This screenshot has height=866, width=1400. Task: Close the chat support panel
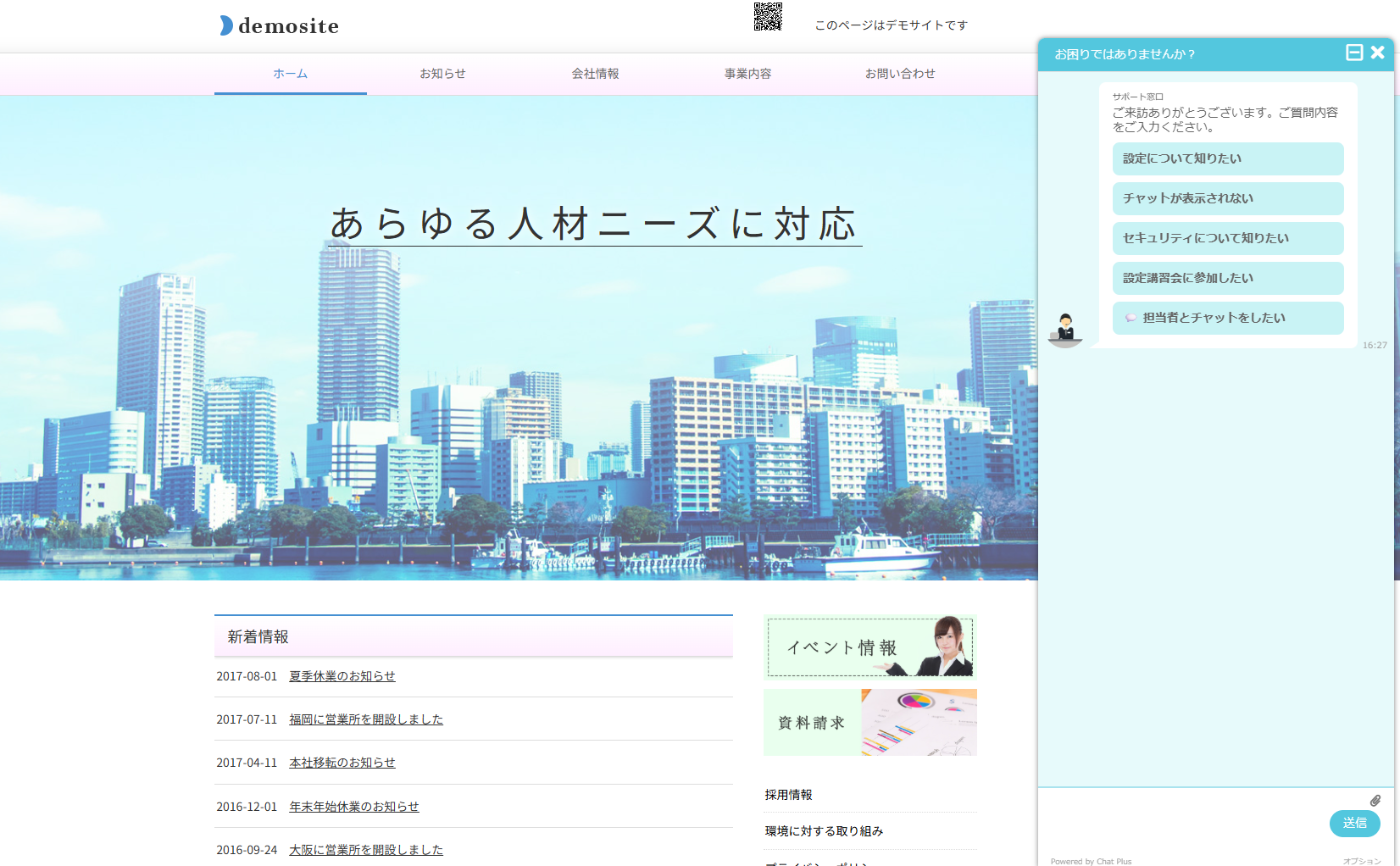coord(1378,53)
